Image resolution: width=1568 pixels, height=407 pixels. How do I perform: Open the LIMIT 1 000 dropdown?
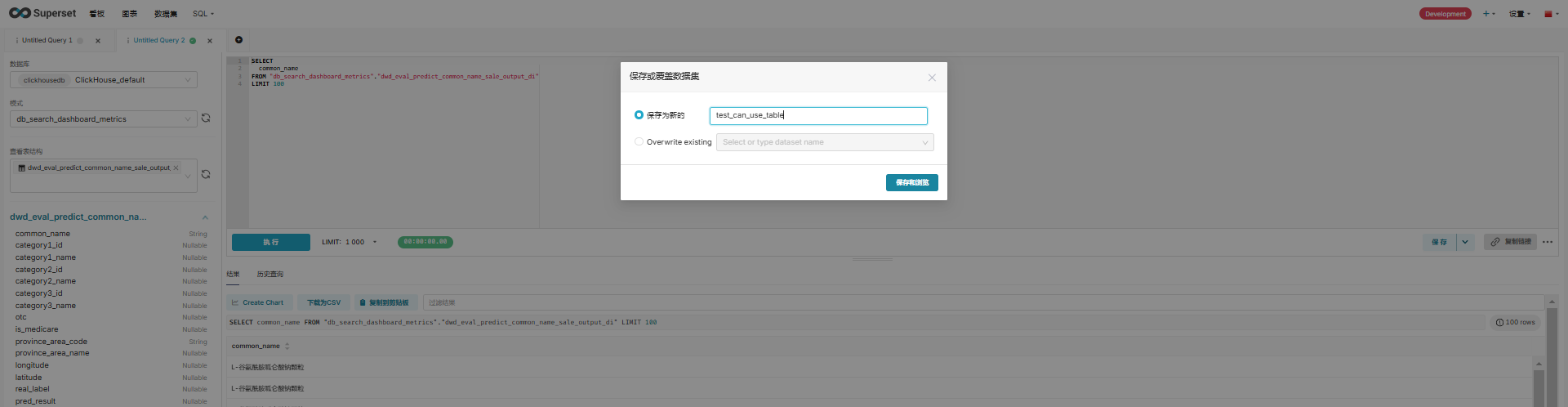(x=350, y=242)
